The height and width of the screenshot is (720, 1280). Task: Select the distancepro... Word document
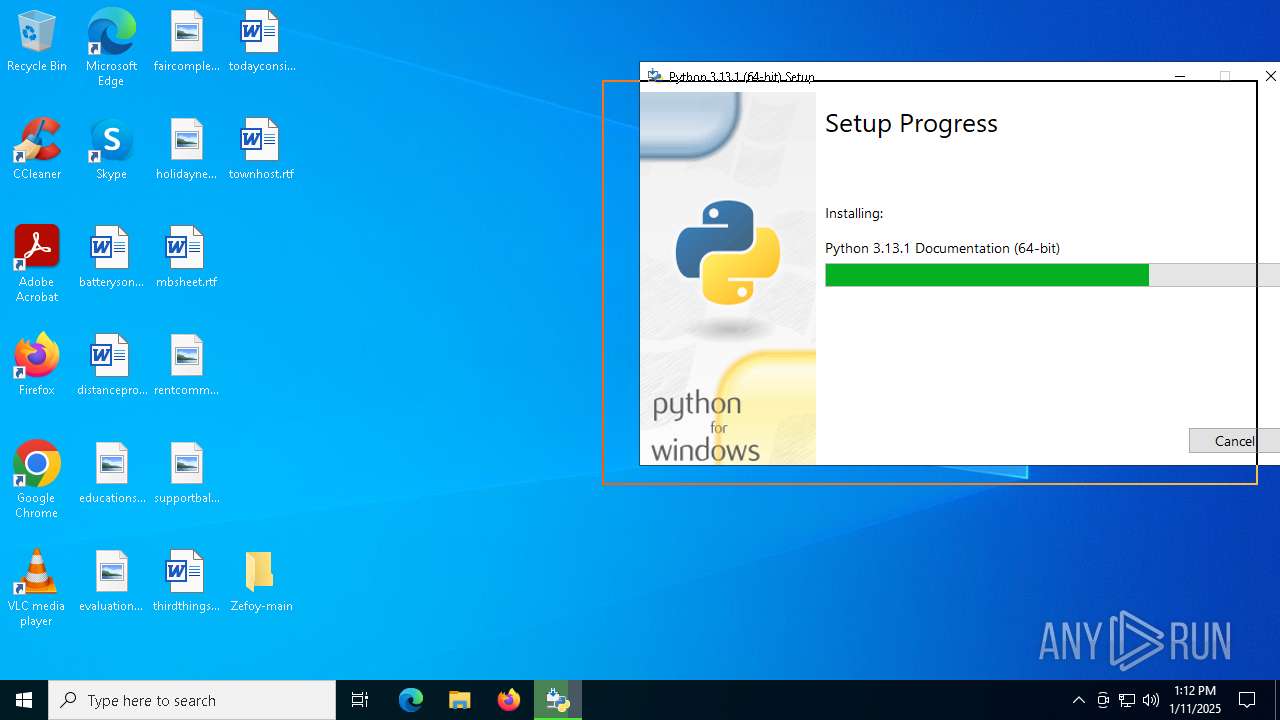click(x=111, y=366)
